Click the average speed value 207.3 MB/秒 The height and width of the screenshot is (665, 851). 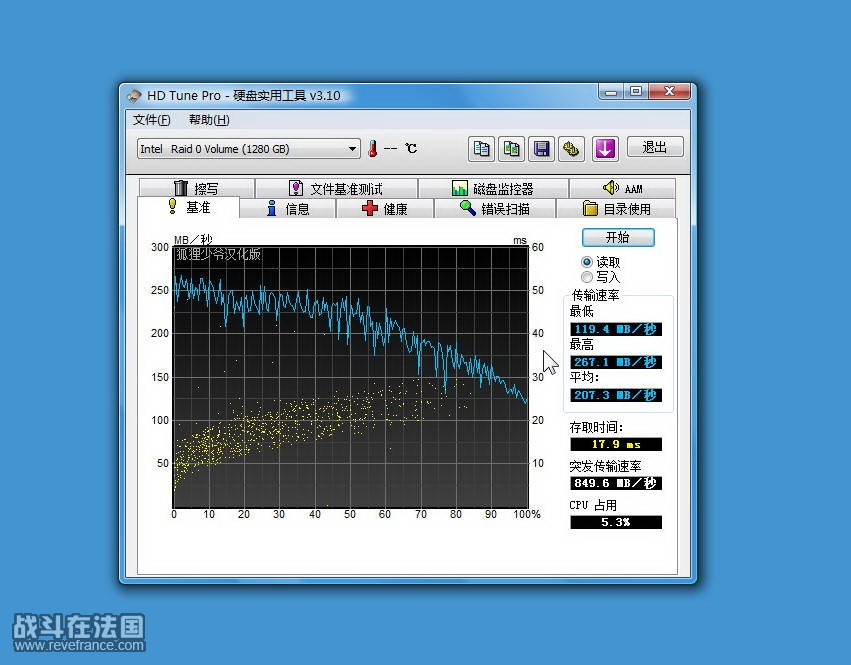pos(616,395)
